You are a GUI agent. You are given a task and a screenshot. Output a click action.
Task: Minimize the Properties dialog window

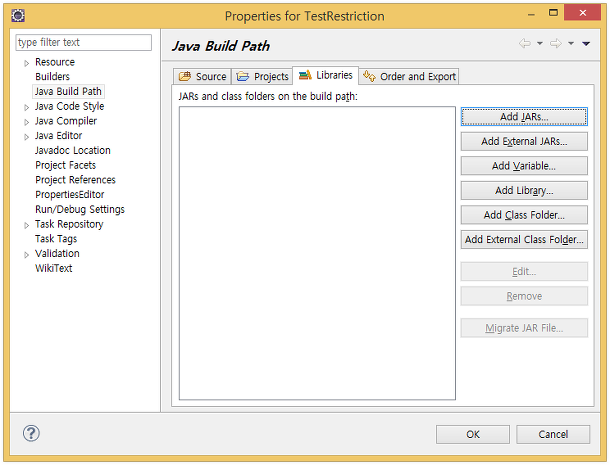click(x=531, y=14)
